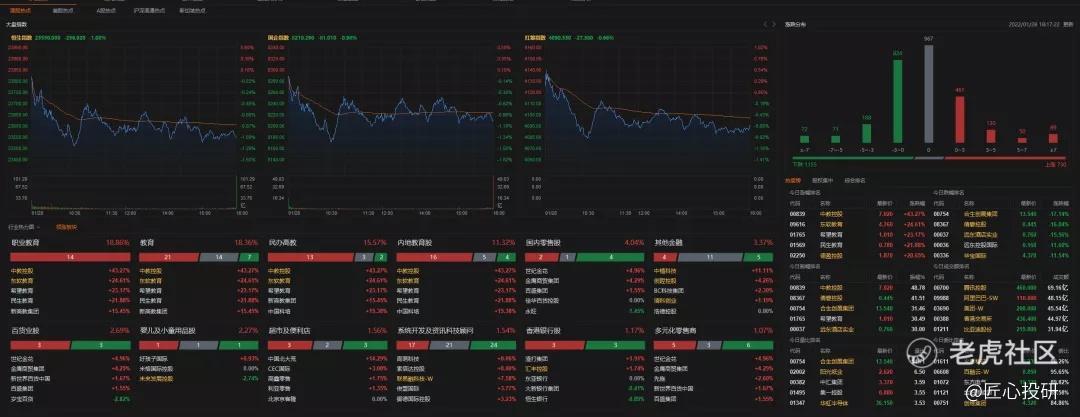
Task: Open the 民办高教 sector card title
Action: pos(283,243)
